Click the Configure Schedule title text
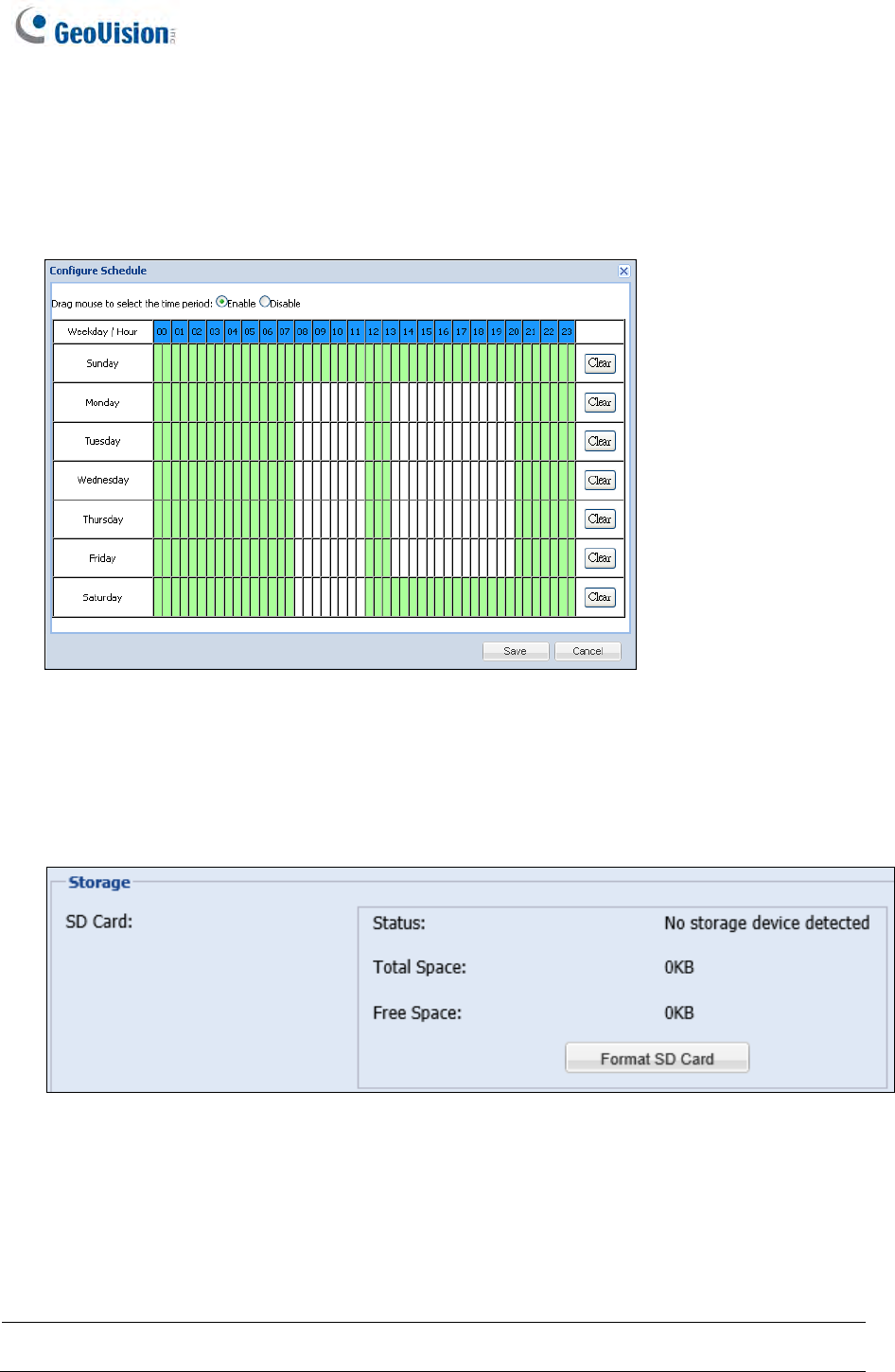Image resolution: width=895 pixels, height=1372 pixels. [x=98, y=271]
